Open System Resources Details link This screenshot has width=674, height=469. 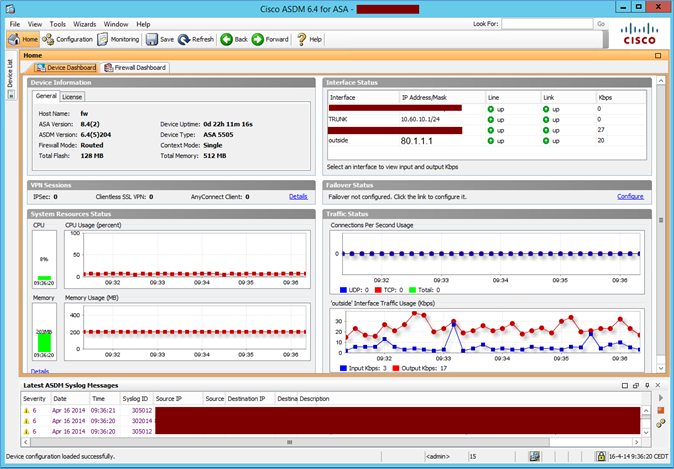40,371
